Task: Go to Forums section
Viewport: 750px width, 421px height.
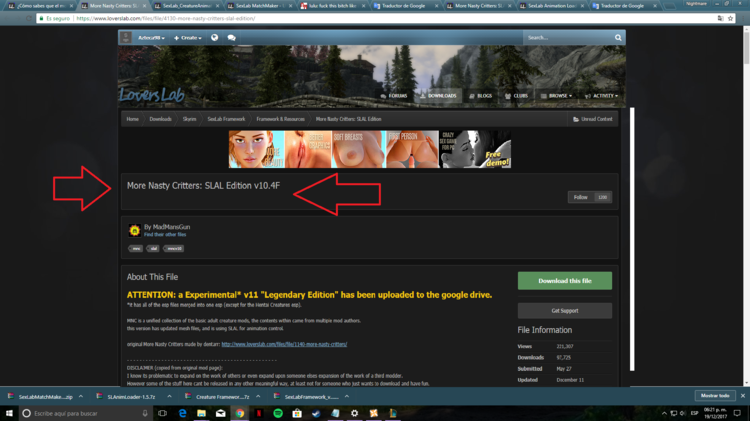Action: [394, 96]
